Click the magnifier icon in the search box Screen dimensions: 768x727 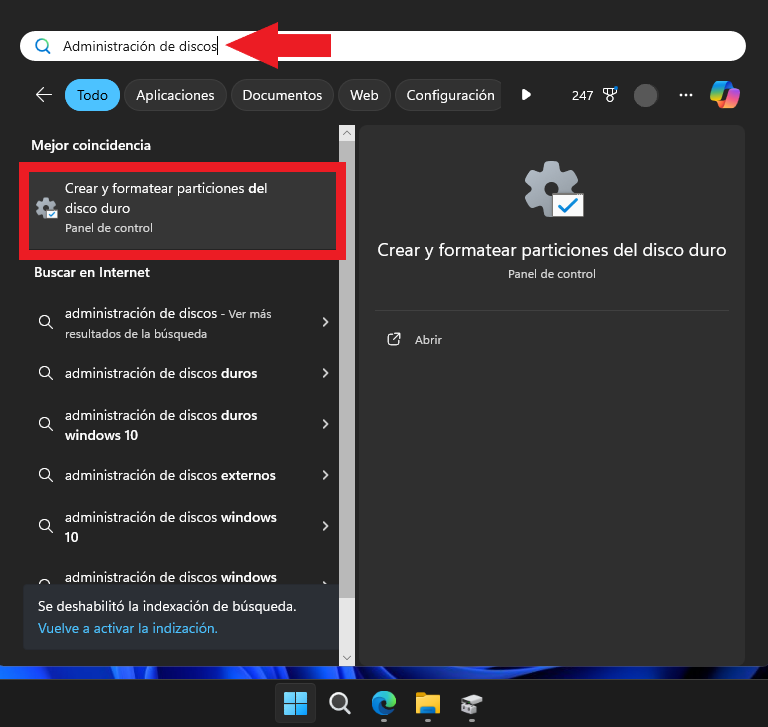[x=43, y=46]
